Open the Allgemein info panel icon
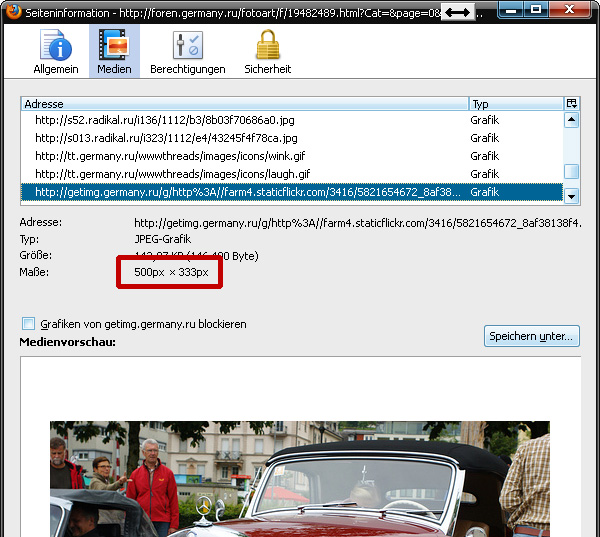The image size is (600, 537). pyautogui.click(x=56, y=51)
